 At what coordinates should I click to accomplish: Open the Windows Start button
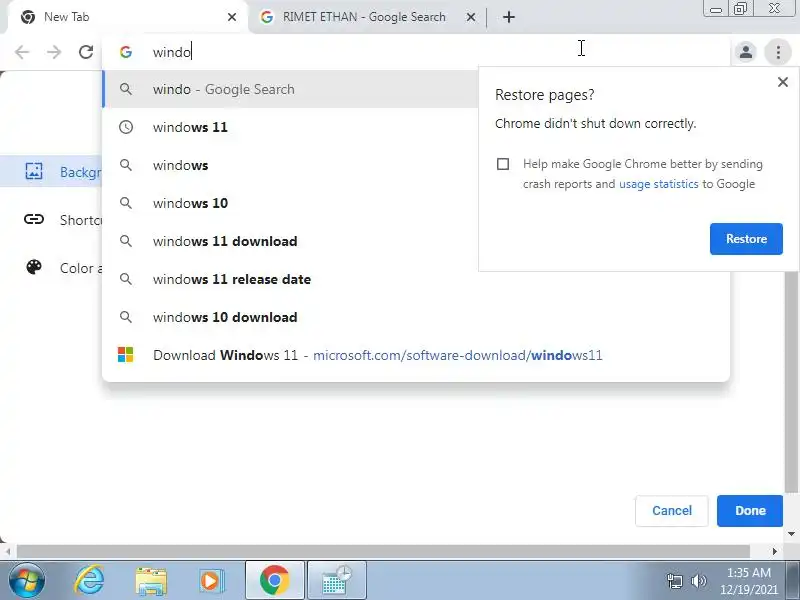26,581
